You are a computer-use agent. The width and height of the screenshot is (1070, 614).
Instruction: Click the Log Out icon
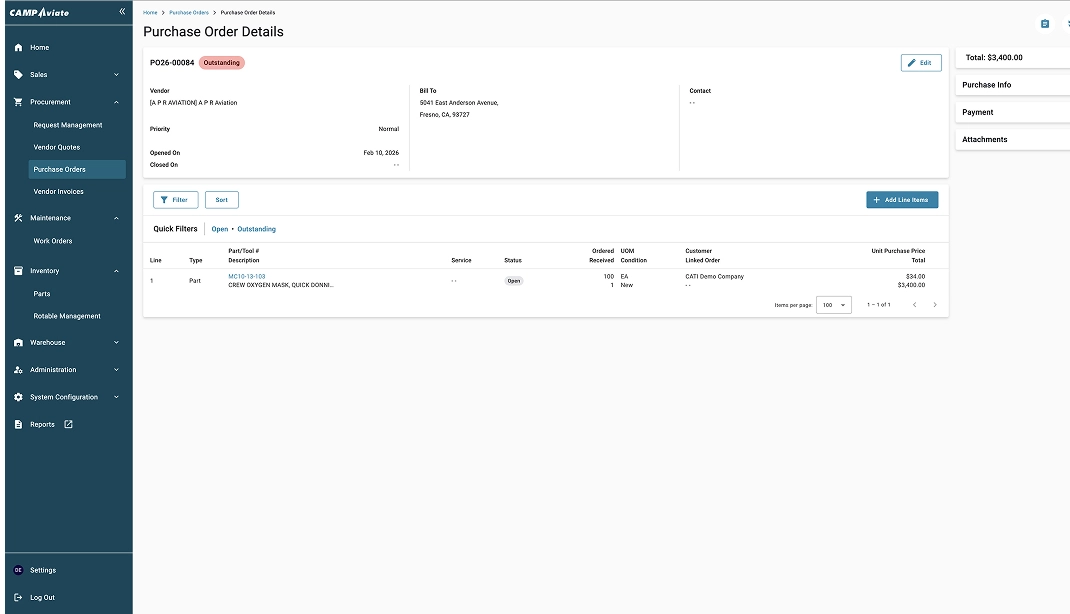(18, 597)
